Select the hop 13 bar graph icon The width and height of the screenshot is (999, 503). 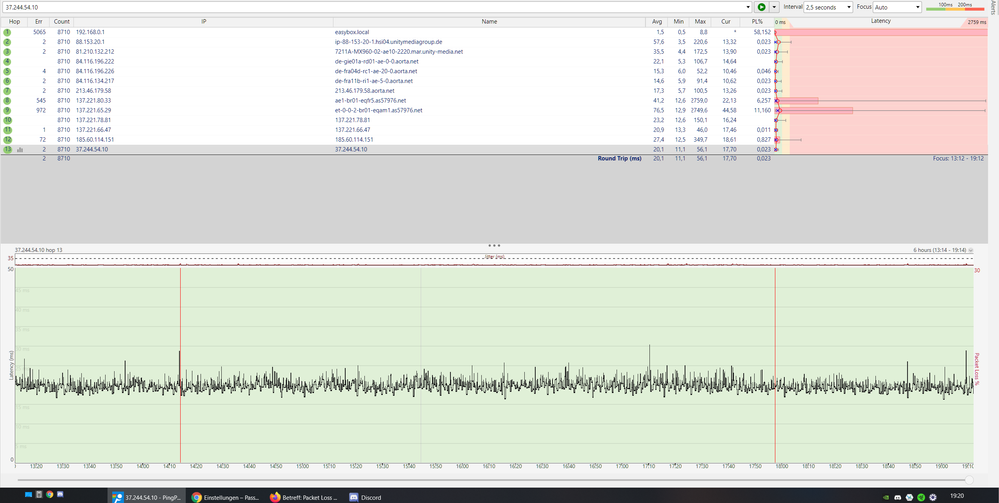(x=20, y=149)
